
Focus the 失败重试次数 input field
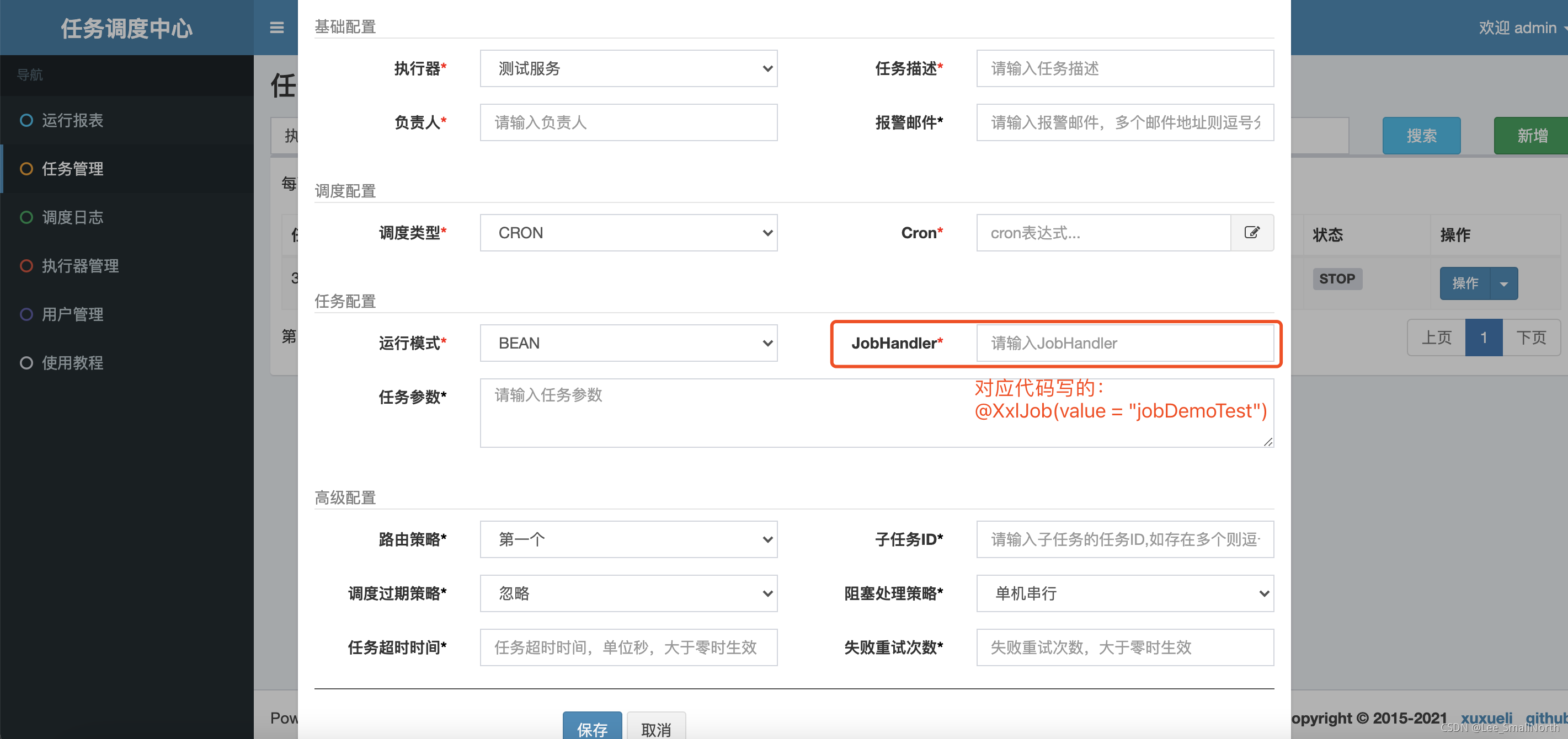coord(1125,647)
